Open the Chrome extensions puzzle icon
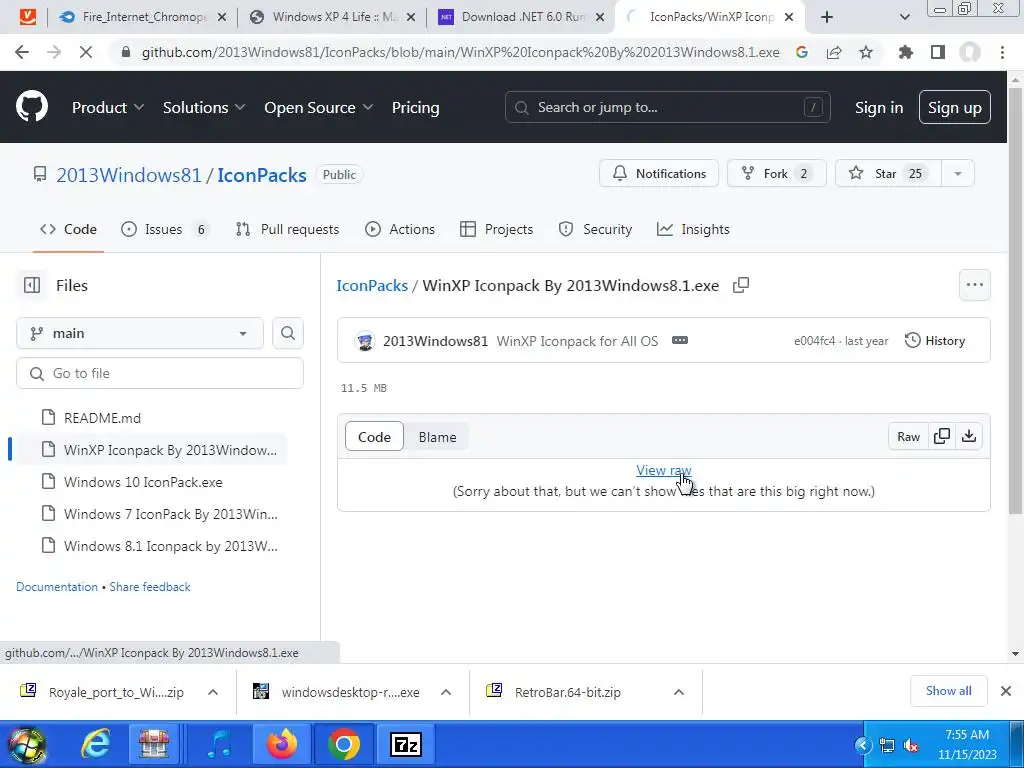The width and height of the screenshot is (1024, 768). pyautogui.click(x=906, y=52)
